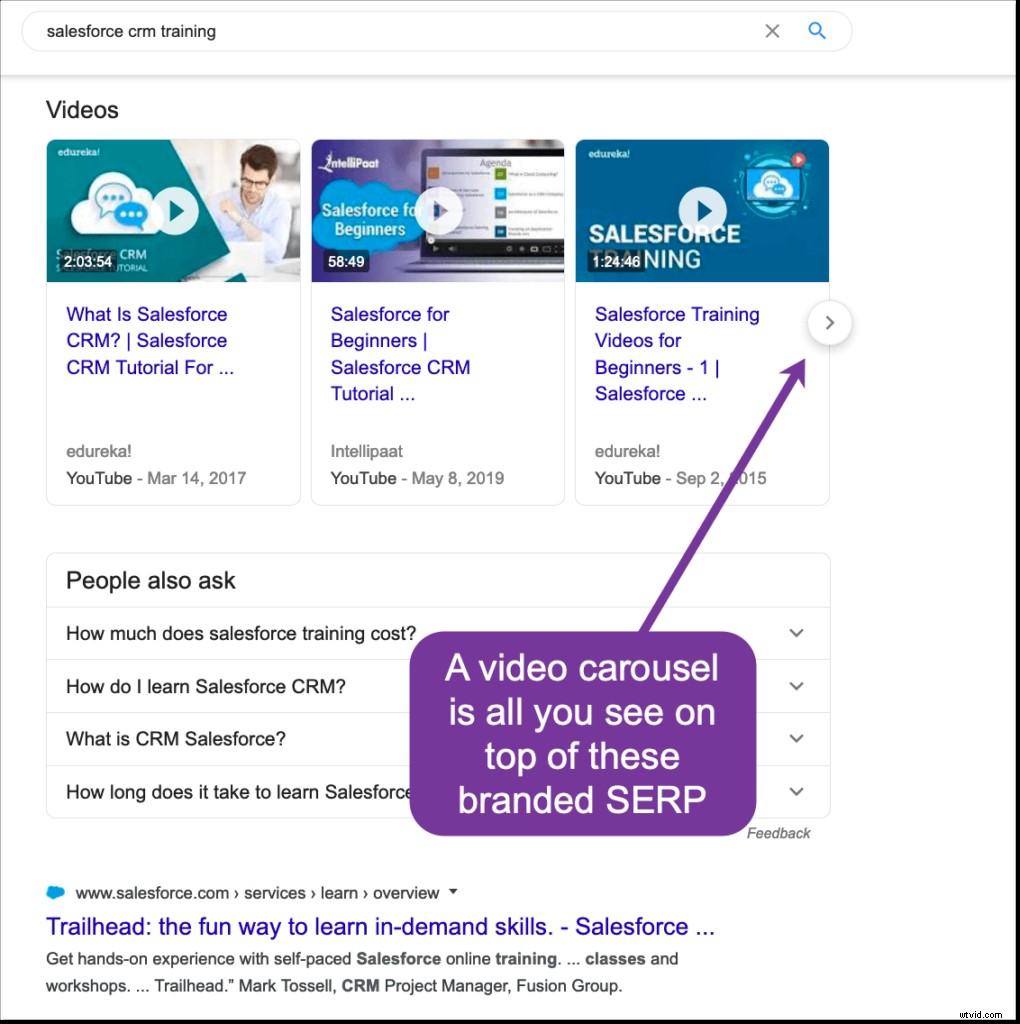The height and width of the screenshot is (1024, 1020).
Task: Advance the video carousel with the right arrow
Action: coord(829,323)
